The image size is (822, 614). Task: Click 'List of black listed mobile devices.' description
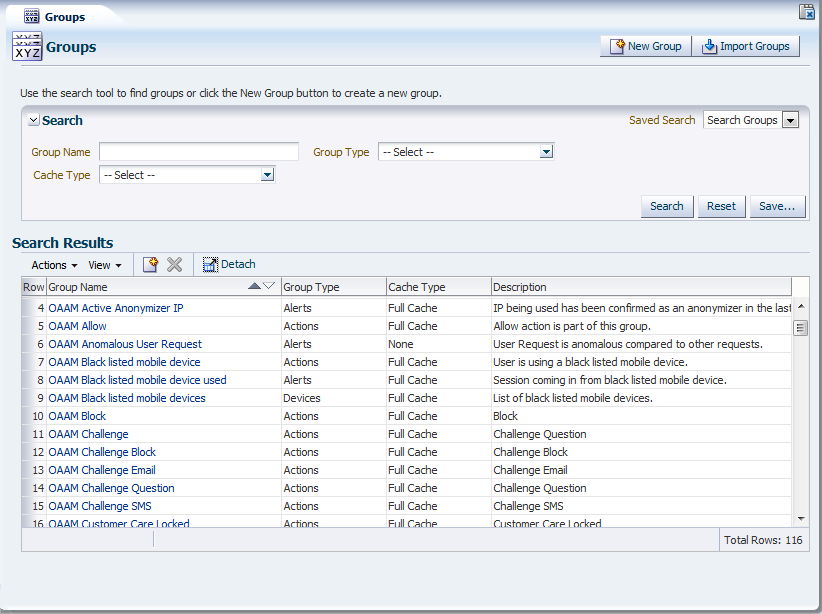[573, 398]
